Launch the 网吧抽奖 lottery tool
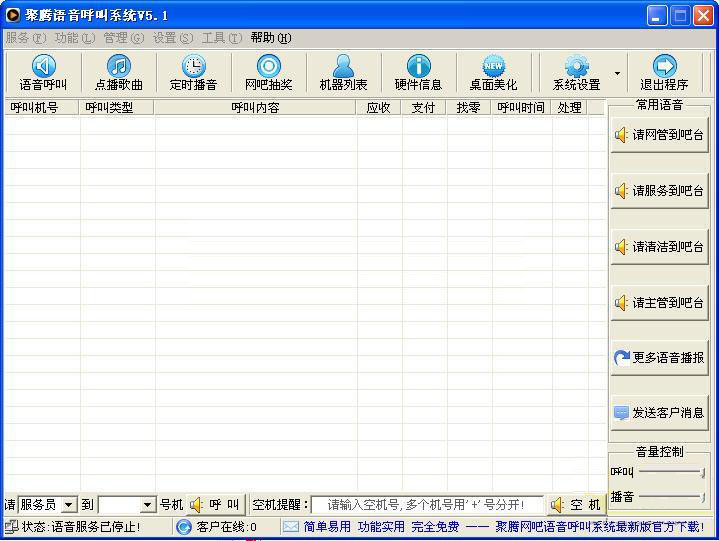 268,73
